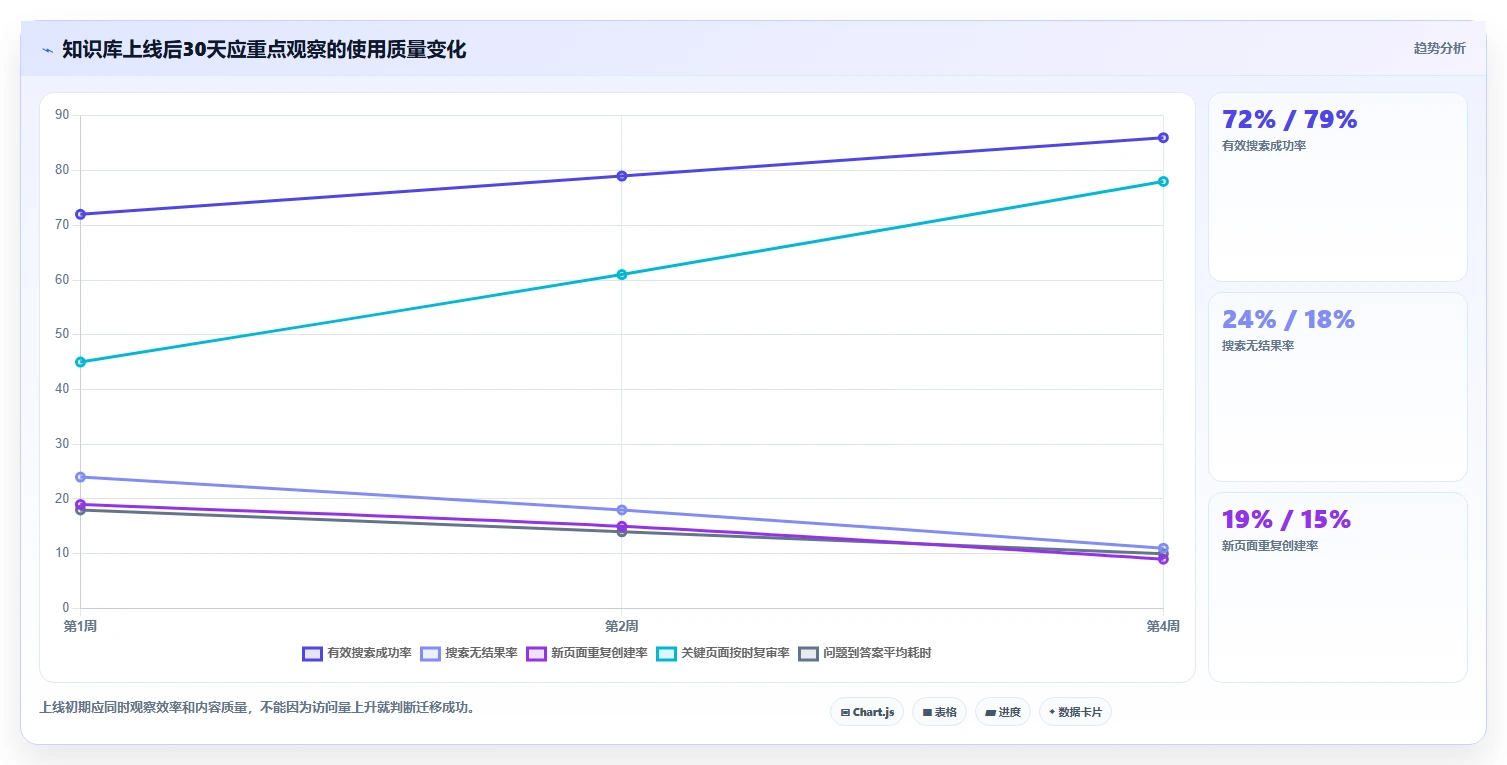Select the 数据卡片 chip
1507x765 pixels.
pyautogui.click(x=1075, y=712)
